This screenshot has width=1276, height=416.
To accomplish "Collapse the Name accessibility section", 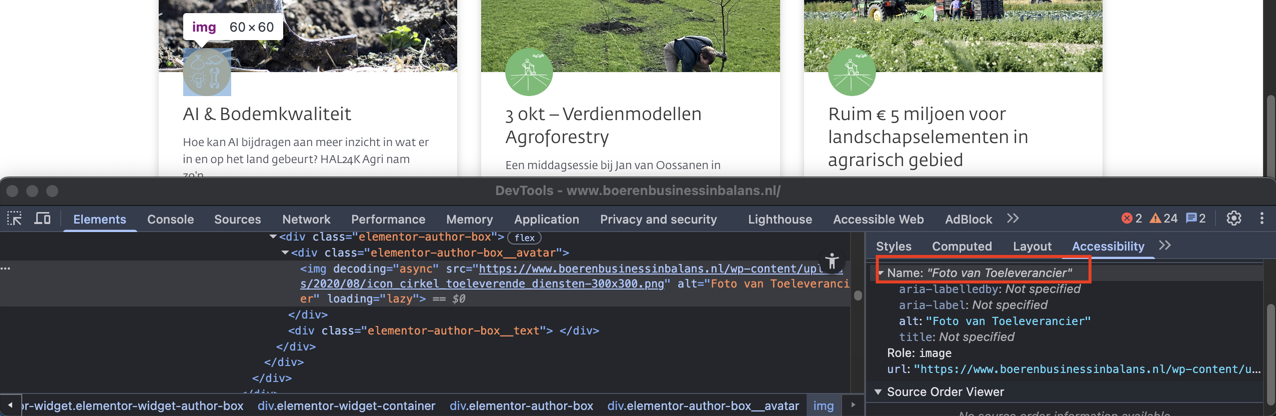I will pos(881,273).
